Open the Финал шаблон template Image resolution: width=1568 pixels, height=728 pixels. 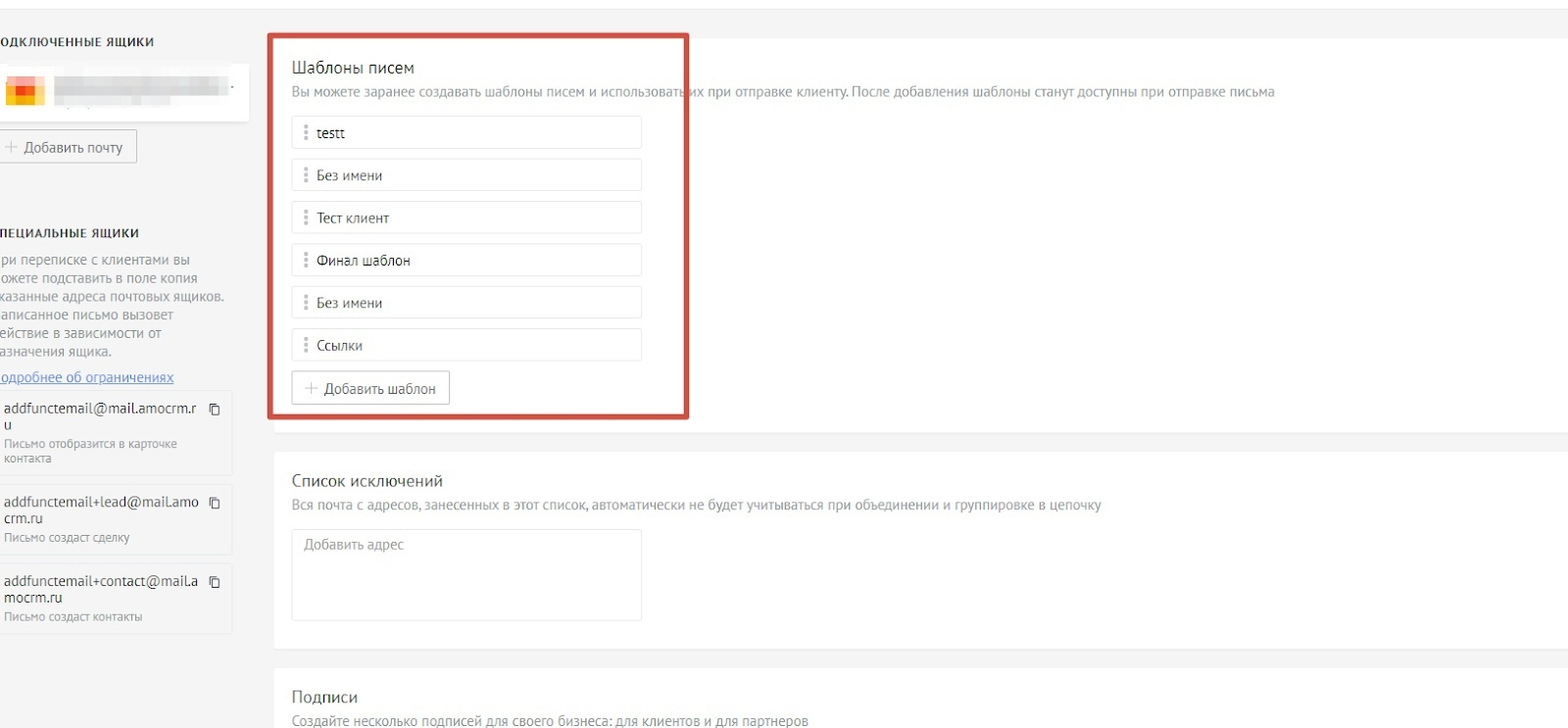pos(466,260)
